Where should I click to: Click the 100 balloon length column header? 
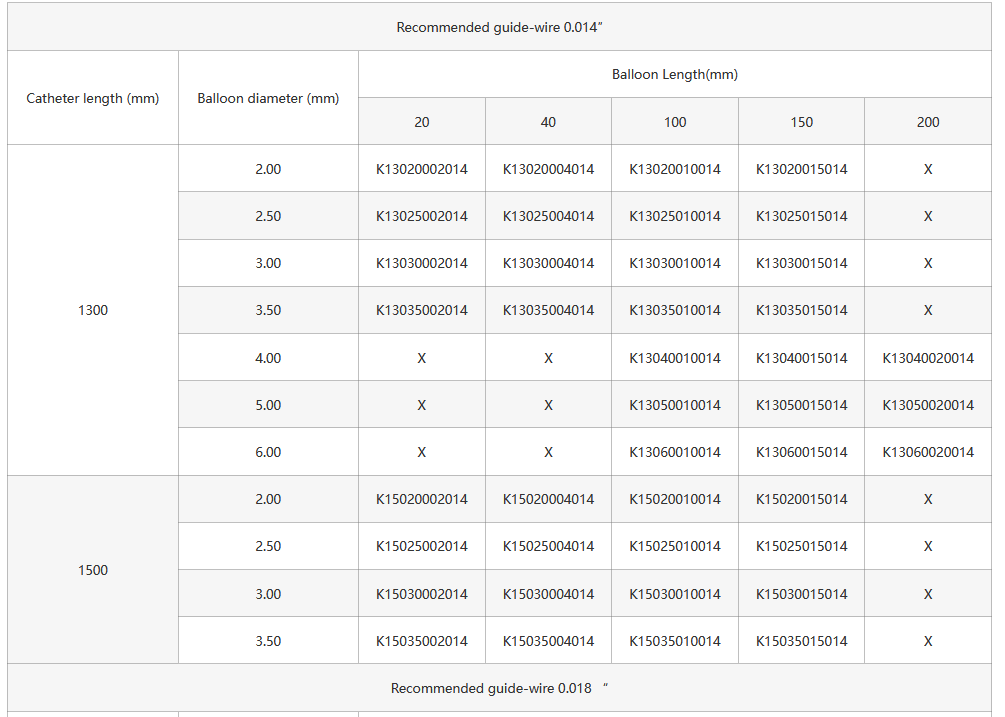[674, 122]
